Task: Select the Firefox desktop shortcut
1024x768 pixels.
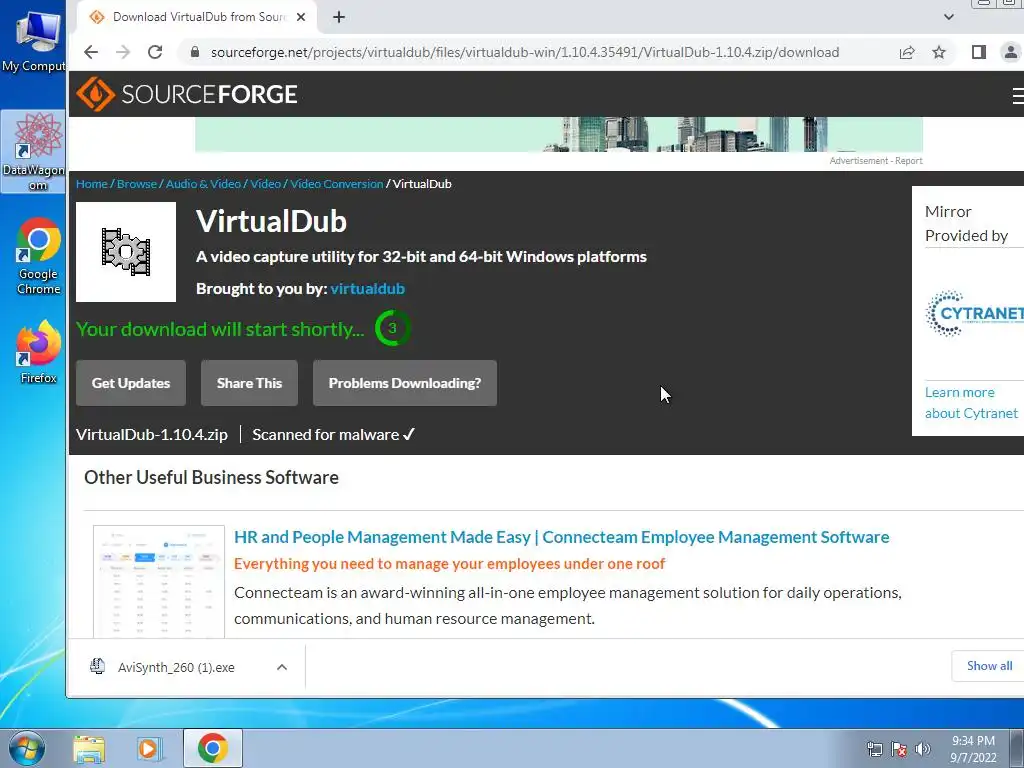Action: [x=39, y=353]
